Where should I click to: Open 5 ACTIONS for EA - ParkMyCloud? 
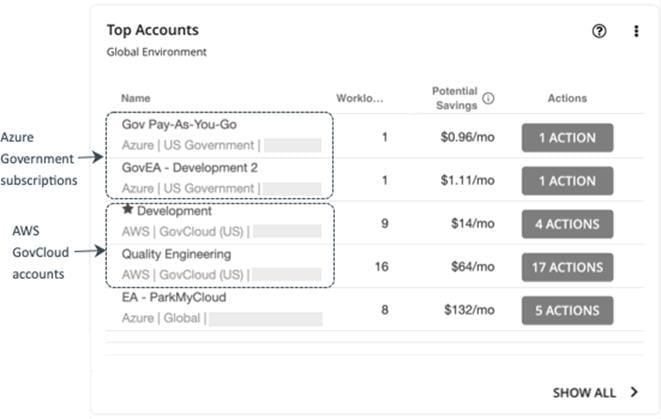567,310
